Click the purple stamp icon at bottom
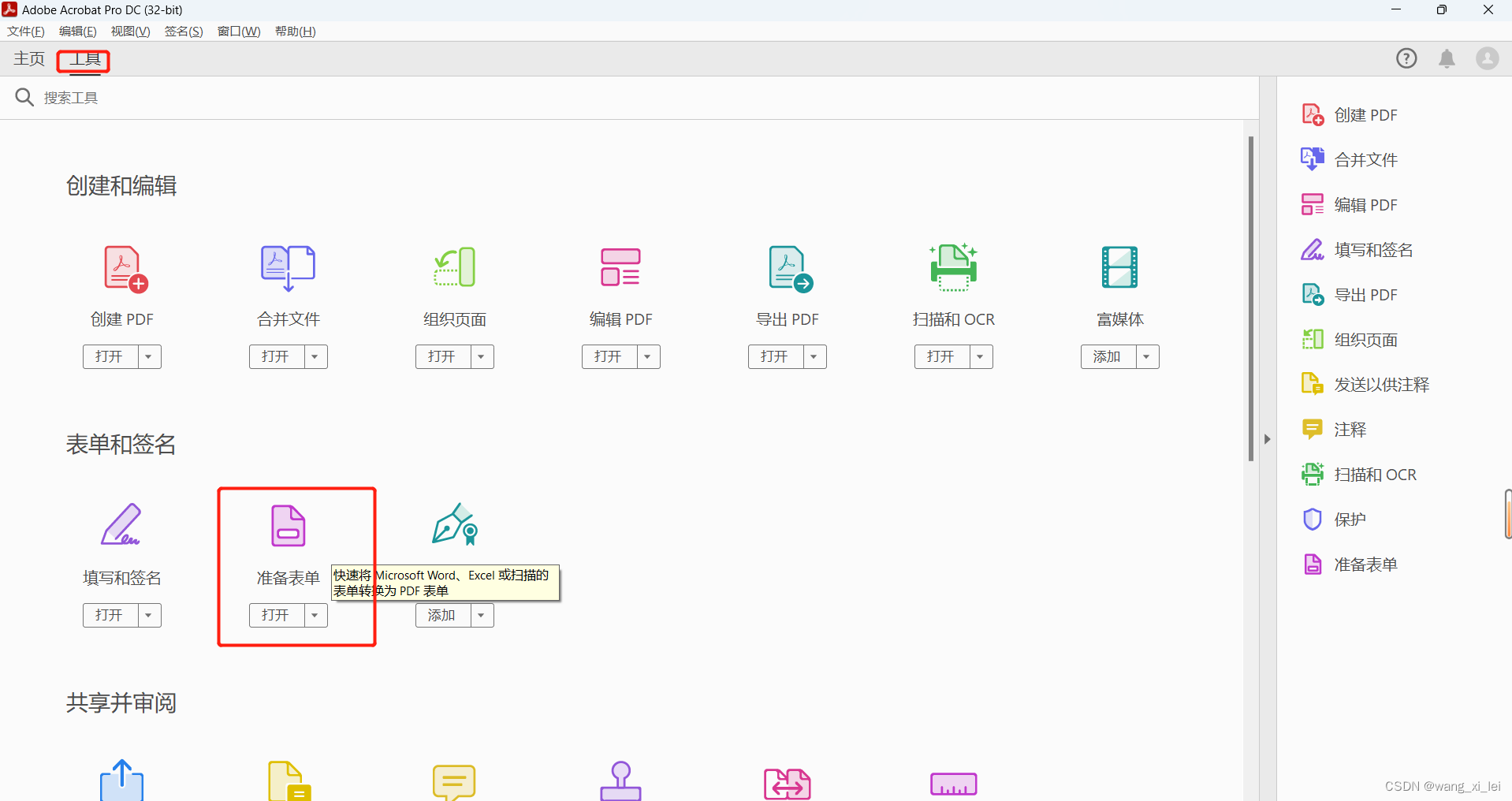1512x801 pixels. coord(621,781)
